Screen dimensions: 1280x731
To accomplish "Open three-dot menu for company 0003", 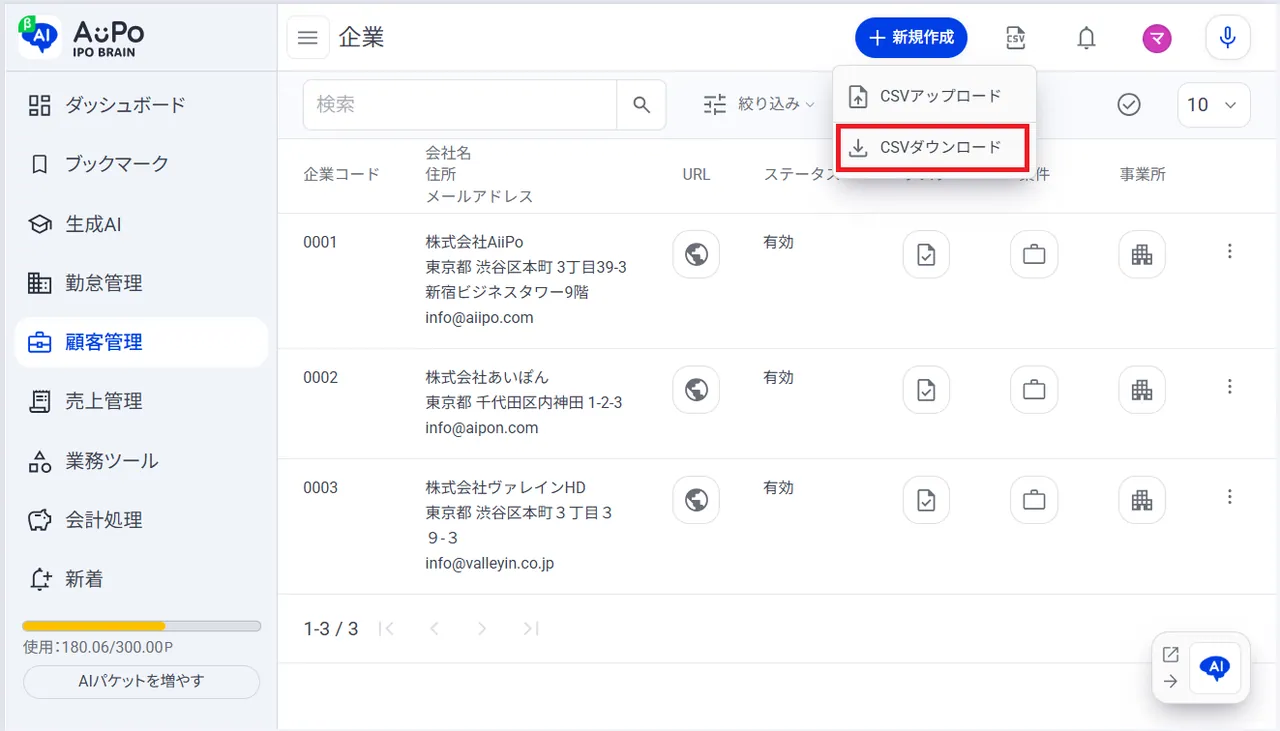I will pyautogui.click(x=1230, y=497).
